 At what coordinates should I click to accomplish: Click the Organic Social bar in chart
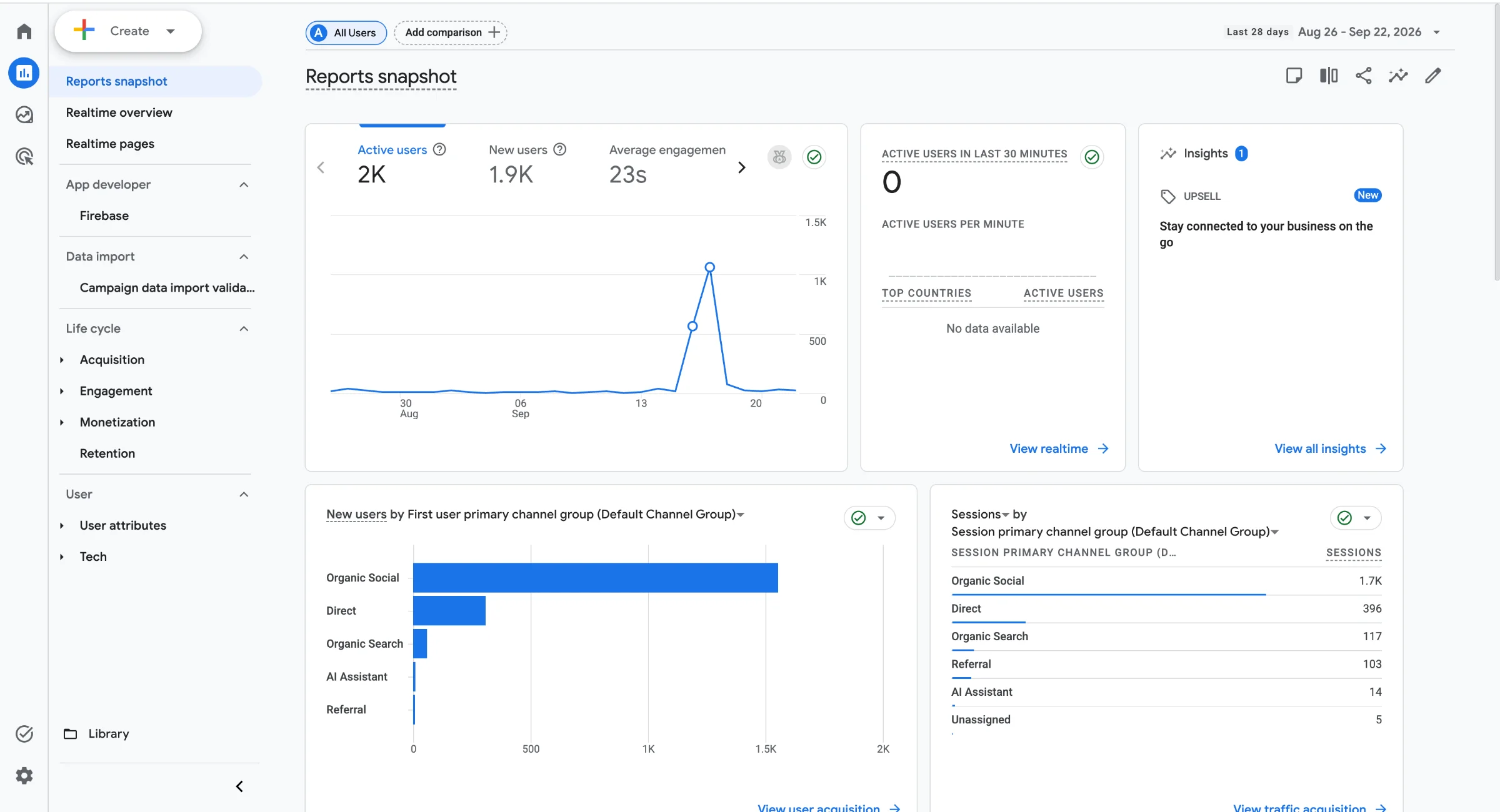click(596, 578)
